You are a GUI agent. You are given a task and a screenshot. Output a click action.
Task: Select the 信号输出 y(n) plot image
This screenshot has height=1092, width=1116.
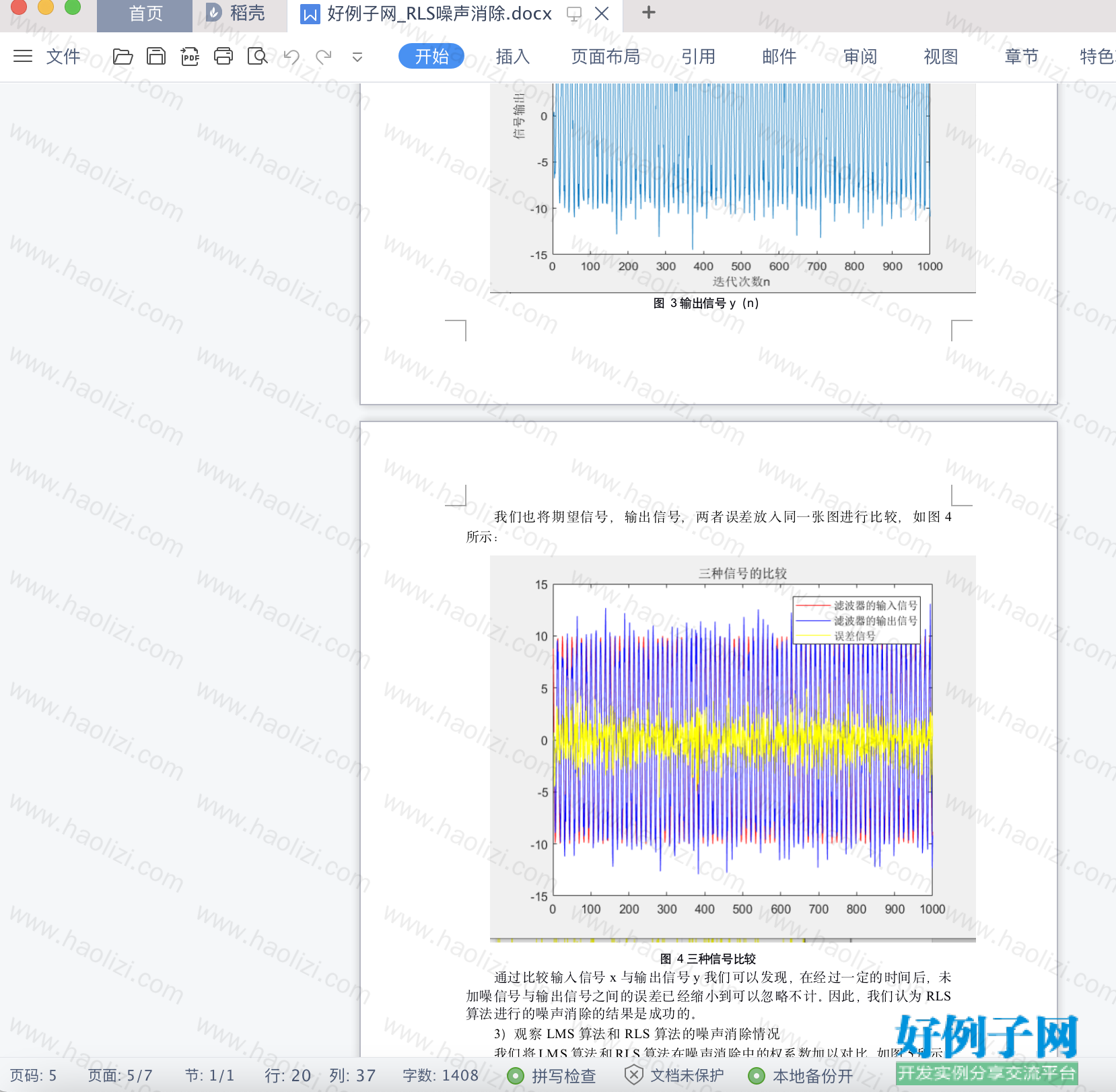tap(733, 187)
